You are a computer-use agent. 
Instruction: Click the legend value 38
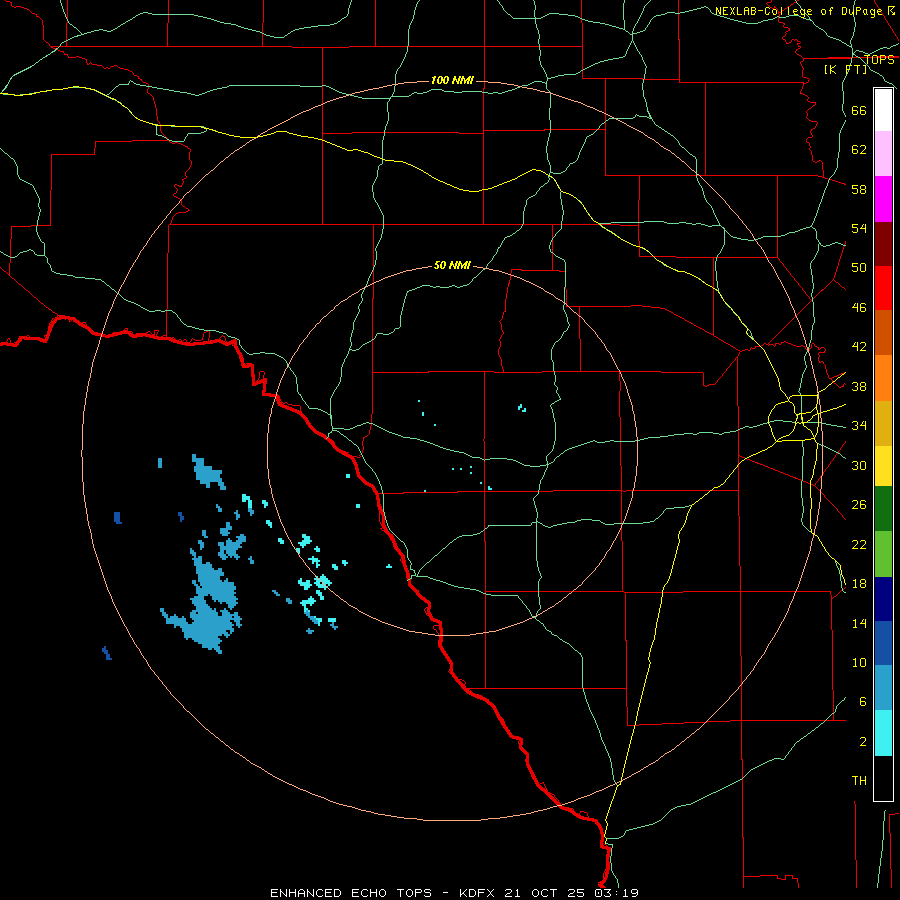click(859, 386)
